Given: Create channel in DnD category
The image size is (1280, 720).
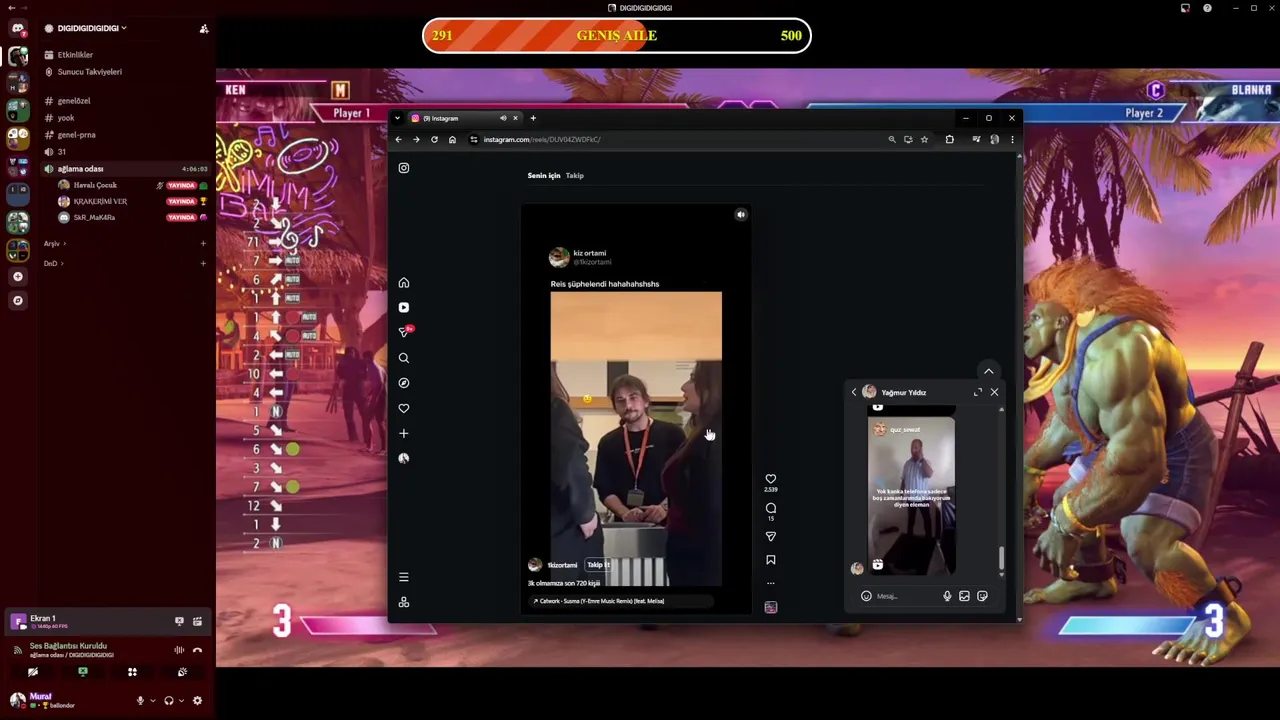Looking at the screenshot, I should coord(203,263).
